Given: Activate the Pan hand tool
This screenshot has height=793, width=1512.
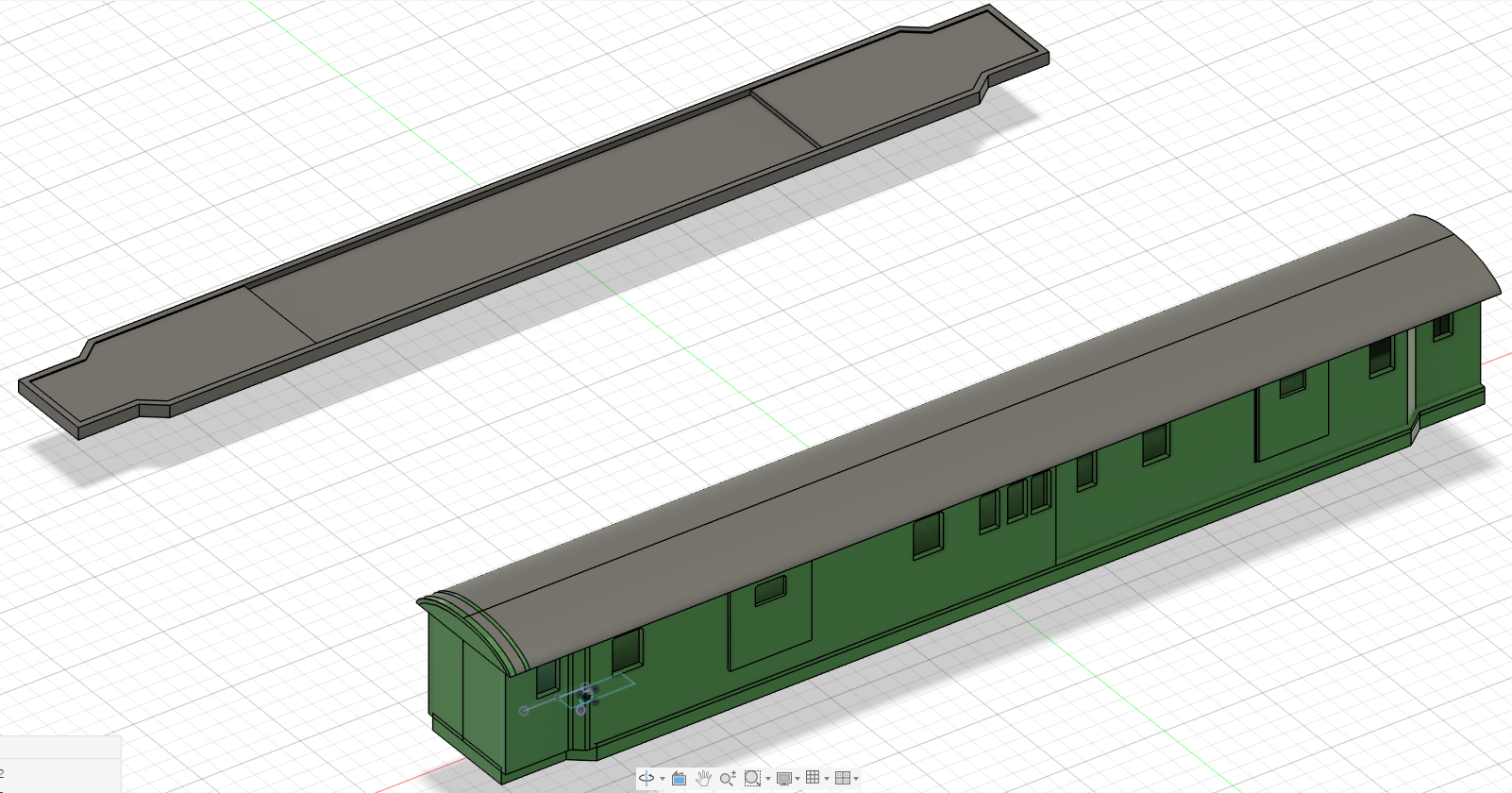Looking at the screenshot, I should pos(703,778).
